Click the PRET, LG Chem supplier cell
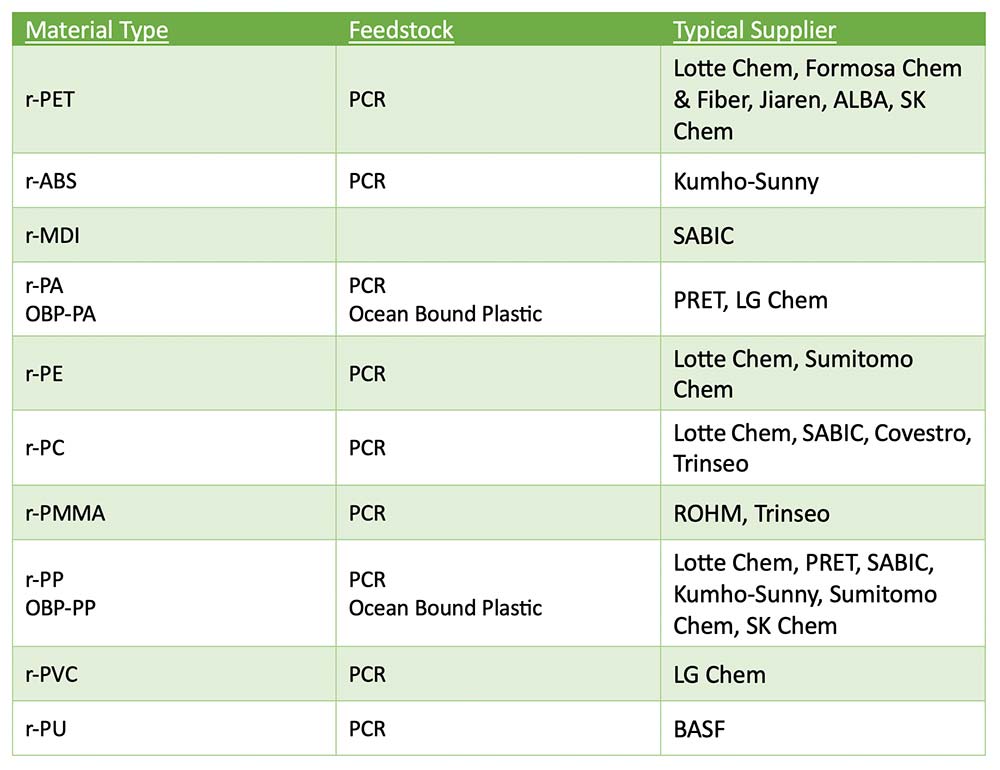 [x=823, y=299]
